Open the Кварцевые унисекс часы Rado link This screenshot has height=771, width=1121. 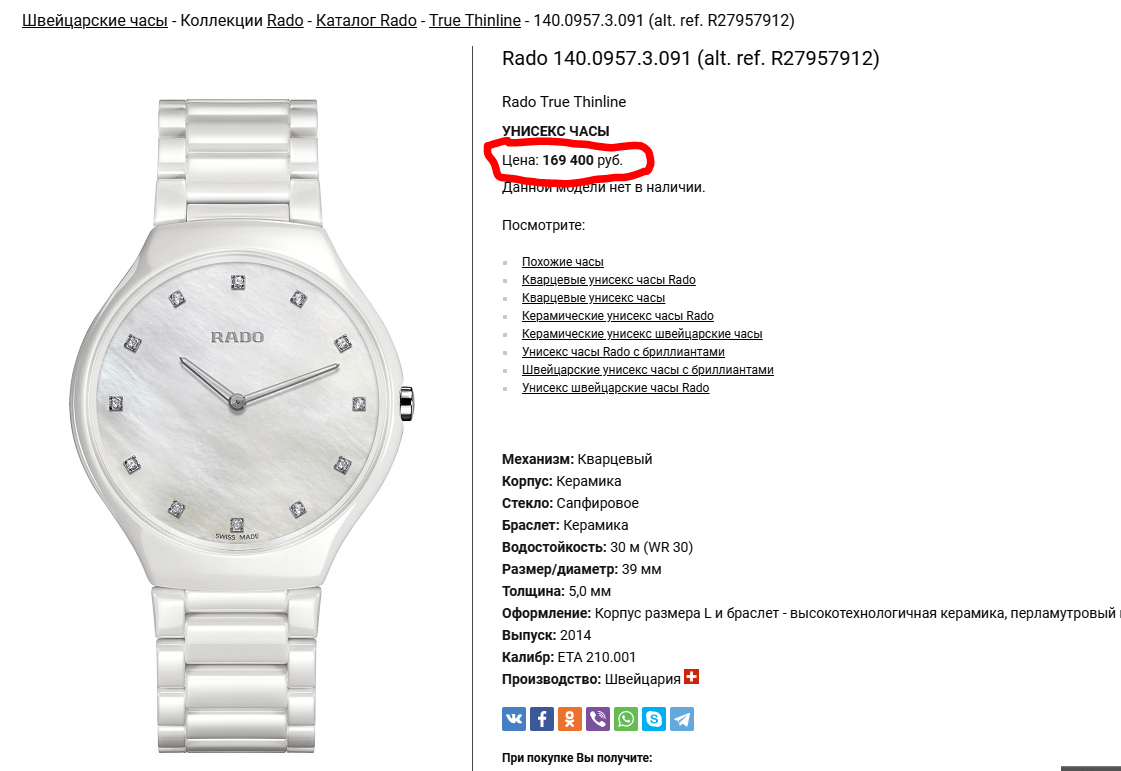[x=608, y=280]
